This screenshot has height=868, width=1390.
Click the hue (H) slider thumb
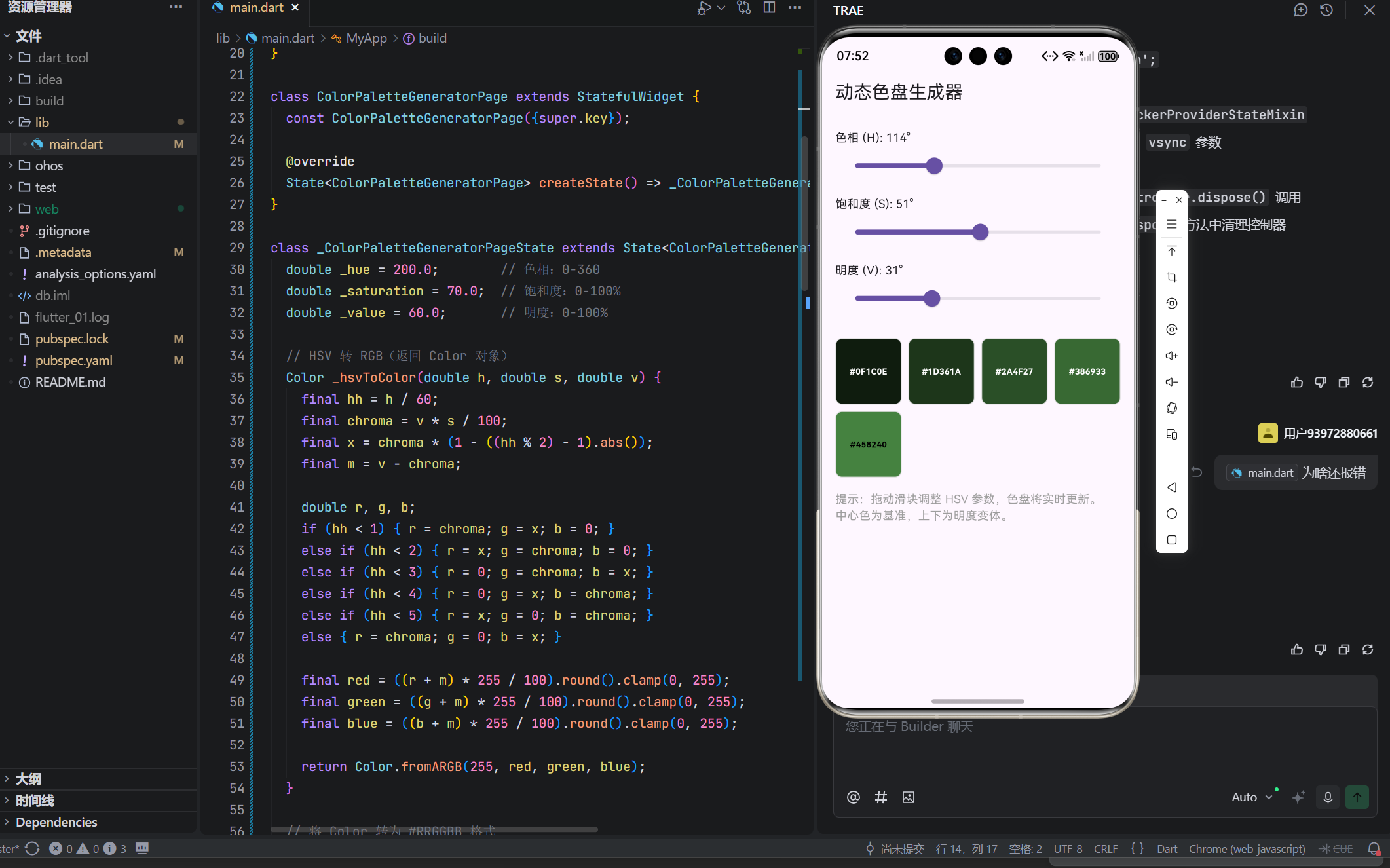point(934,166)
